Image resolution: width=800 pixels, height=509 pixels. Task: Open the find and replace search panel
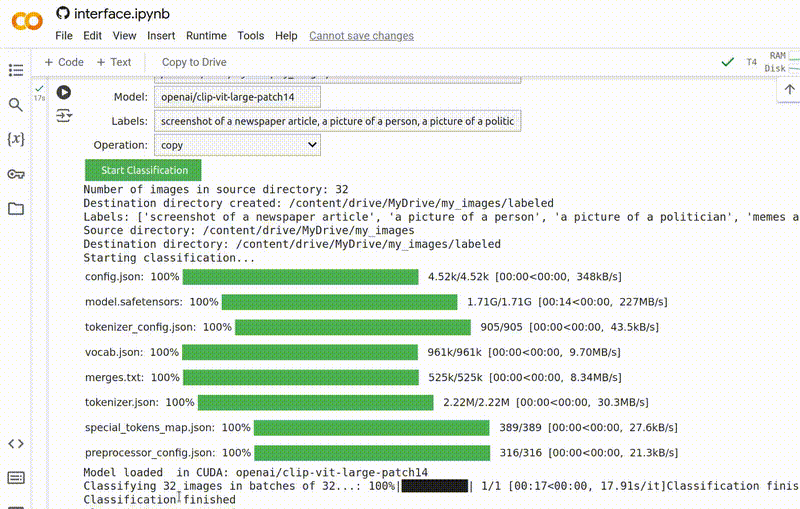tap(15, 105)
